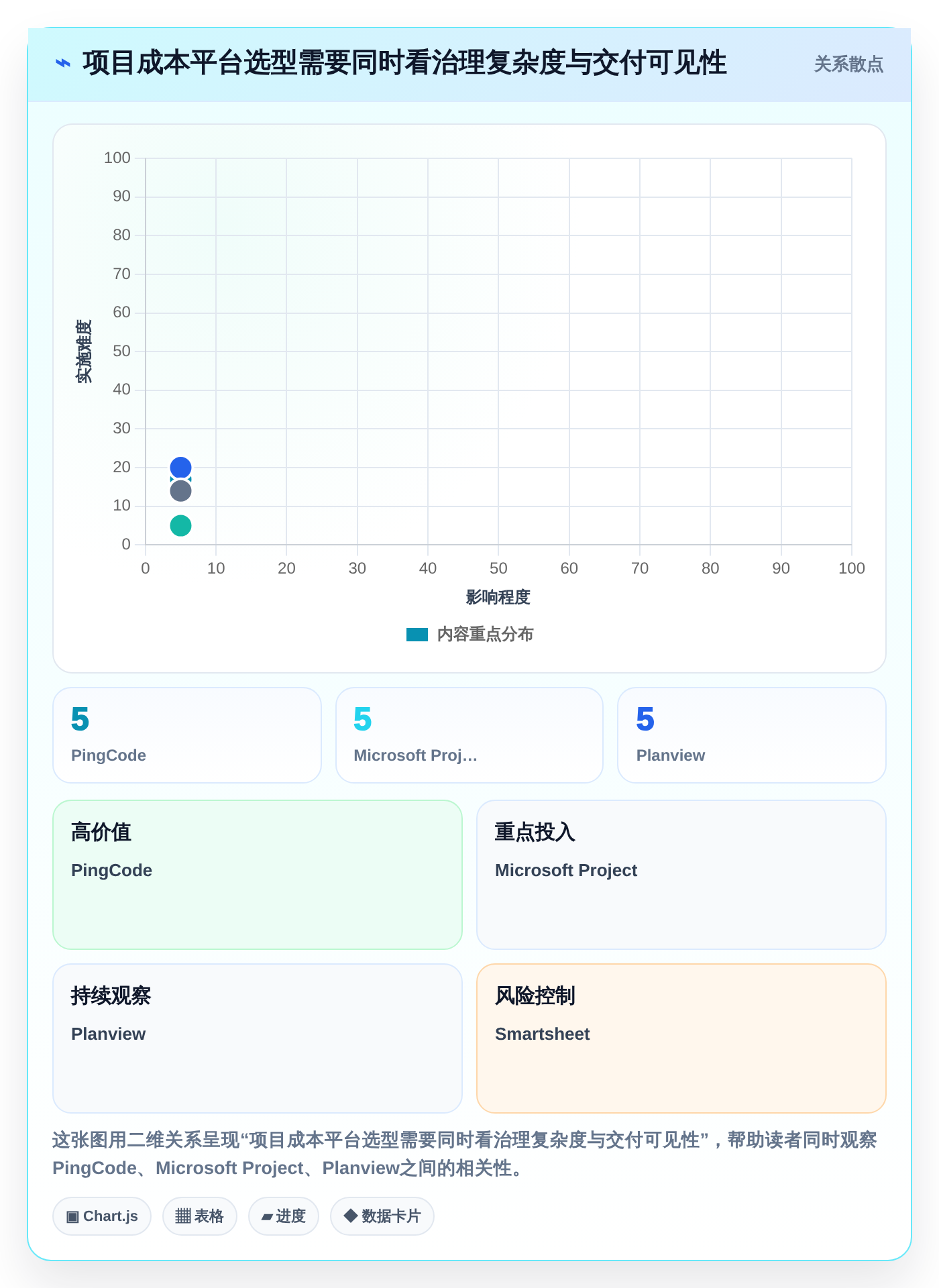
Task: Toggle the 内容重点分布 legend color box
Action: (x=417, y=635)
